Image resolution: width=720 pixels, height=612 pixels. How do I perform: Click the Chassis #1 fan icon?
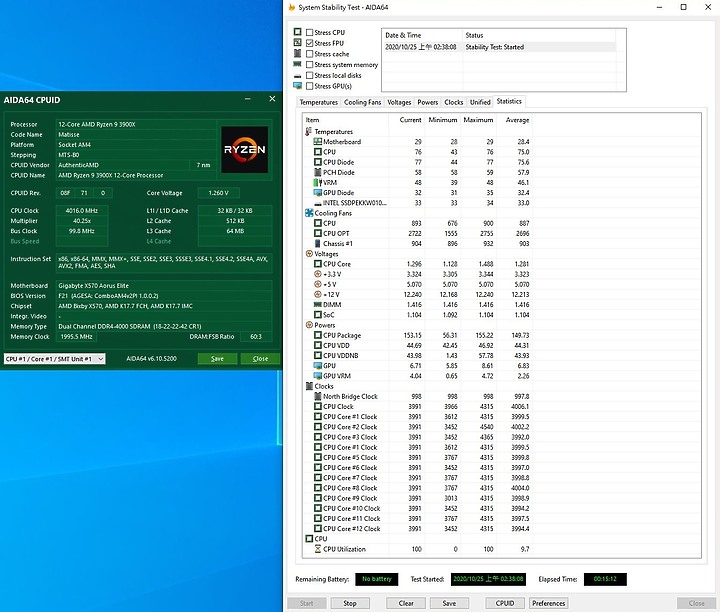tap(317, 244)
